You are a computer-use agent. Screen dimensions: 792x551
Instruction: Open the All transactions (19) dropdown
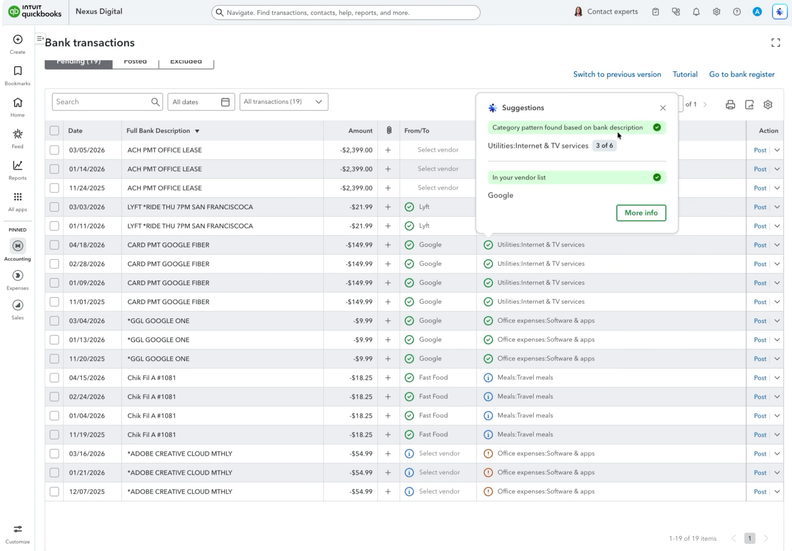[x=284, y=102]
